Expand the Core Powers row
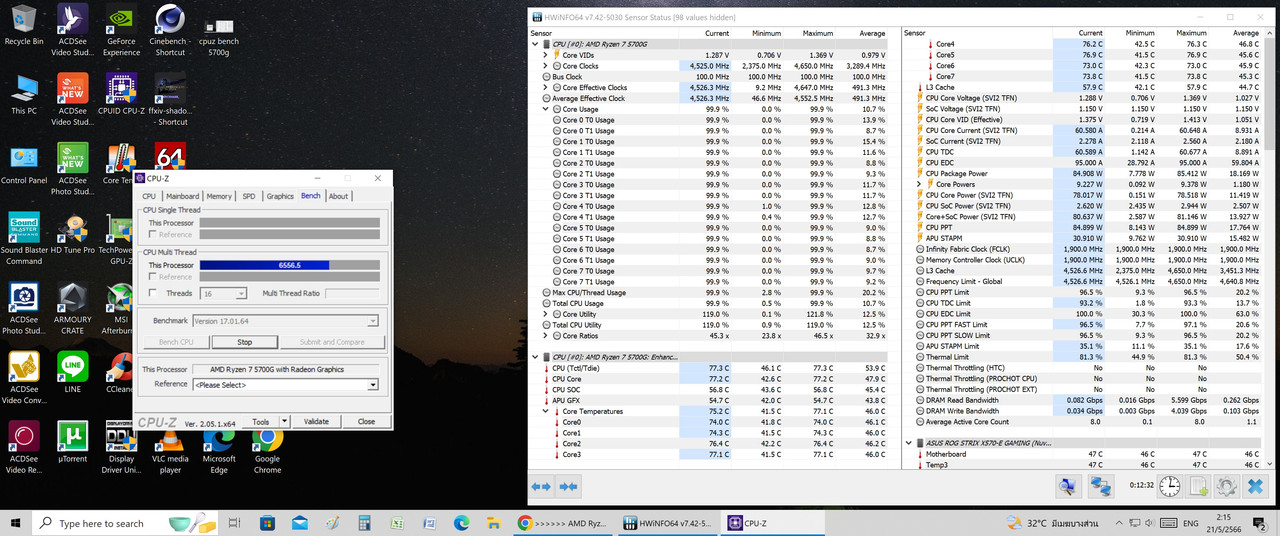 (x=919, y=184)
